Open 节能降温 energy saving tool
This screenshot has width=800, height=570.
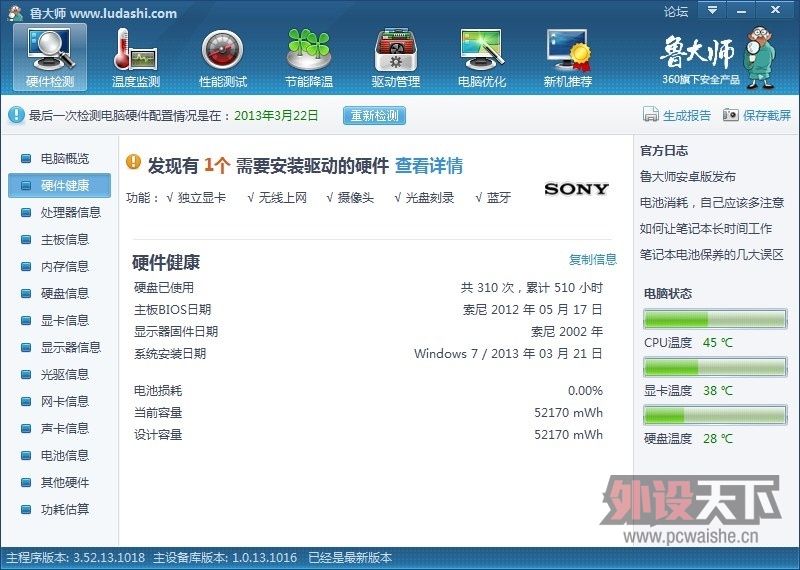click(309, 57)
